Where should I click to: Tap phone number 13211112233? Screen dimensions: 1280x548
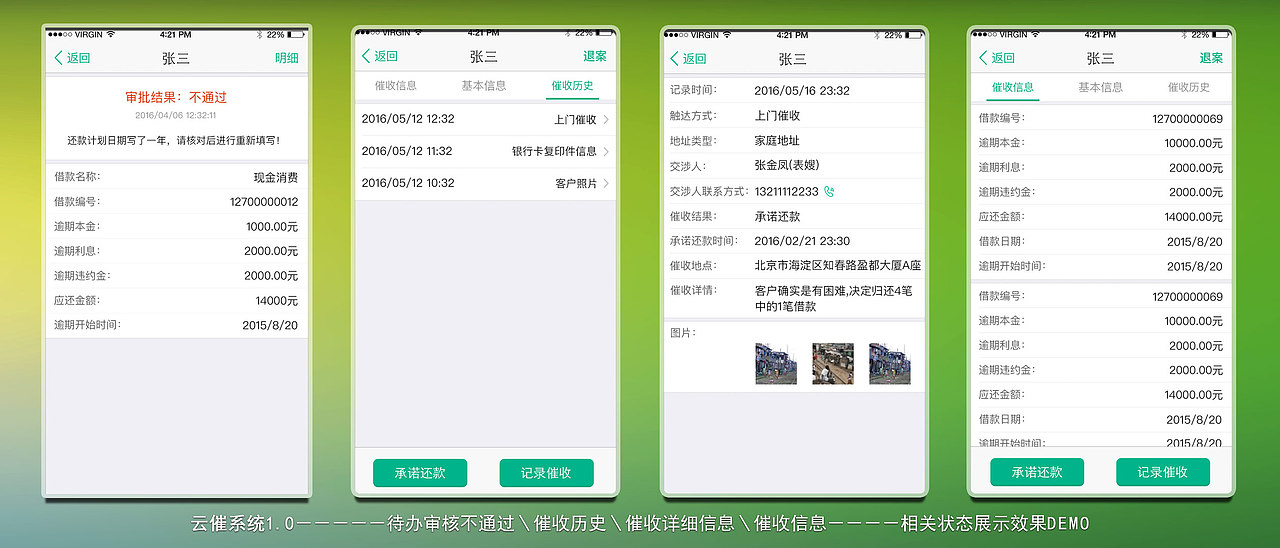(x=786, y=191)
